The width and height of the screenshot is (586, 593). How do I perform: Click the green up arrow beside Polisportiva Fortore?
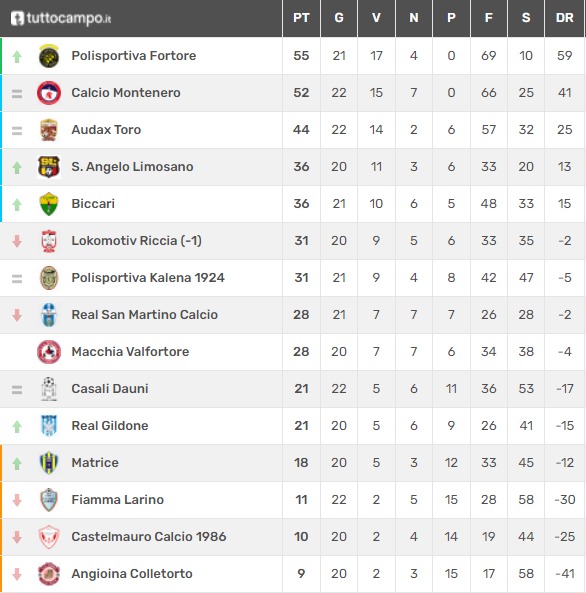pos(17,57)
